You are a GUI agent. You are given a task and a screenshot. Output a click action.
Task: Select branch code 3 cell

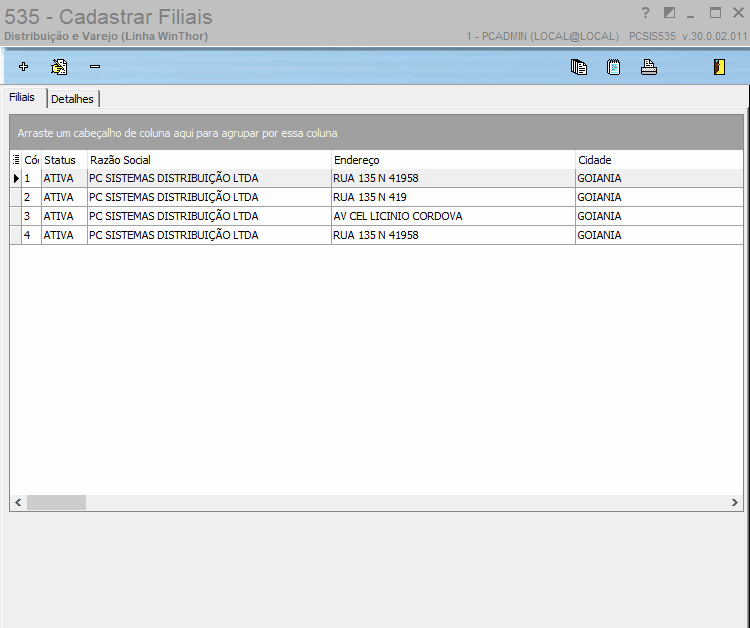[x=32, y=216]
